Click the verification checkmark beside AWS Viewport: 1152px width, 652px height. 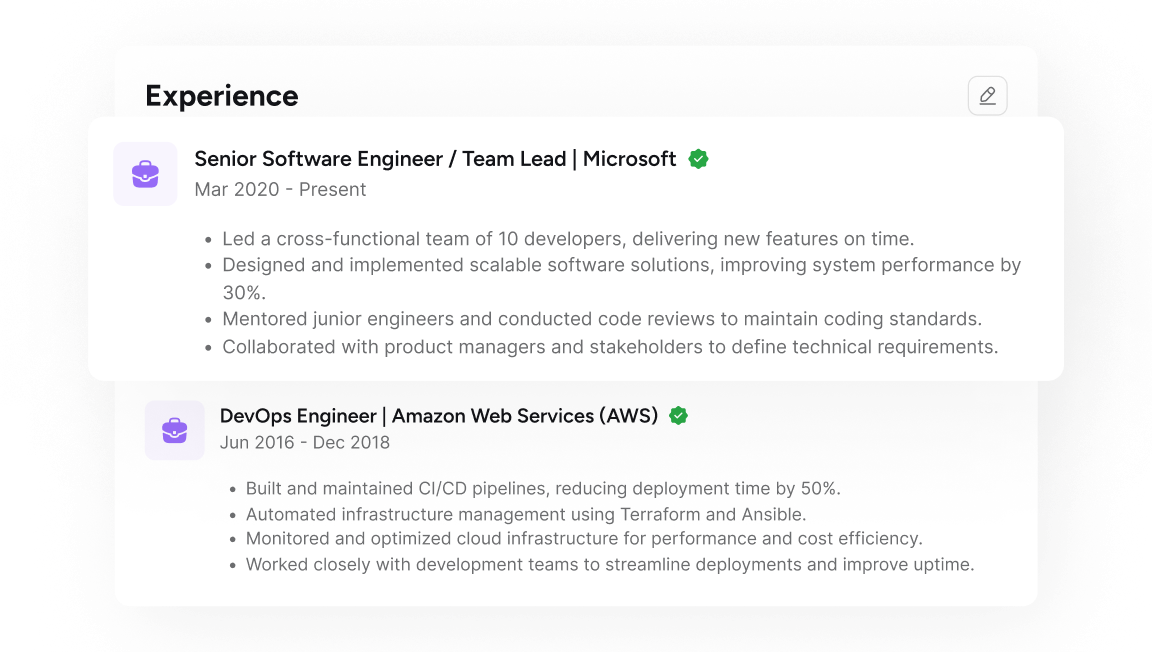click(678, 415)
